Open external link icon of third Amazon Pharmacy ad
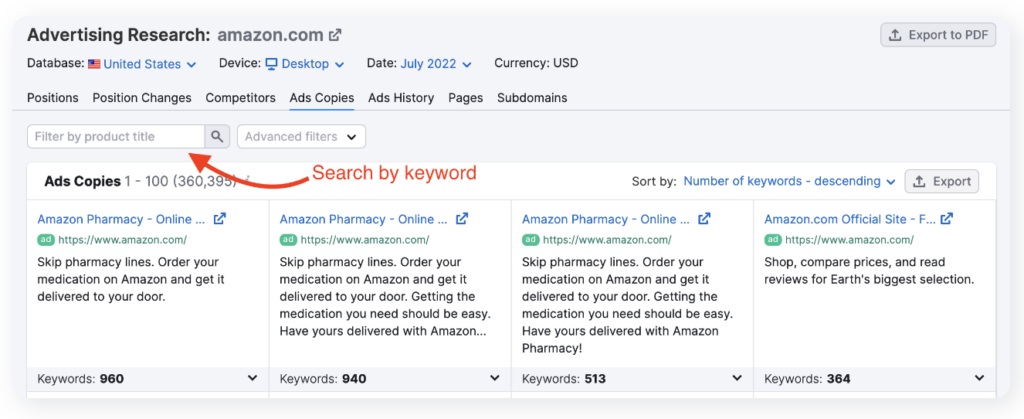 tap(705, 219)
